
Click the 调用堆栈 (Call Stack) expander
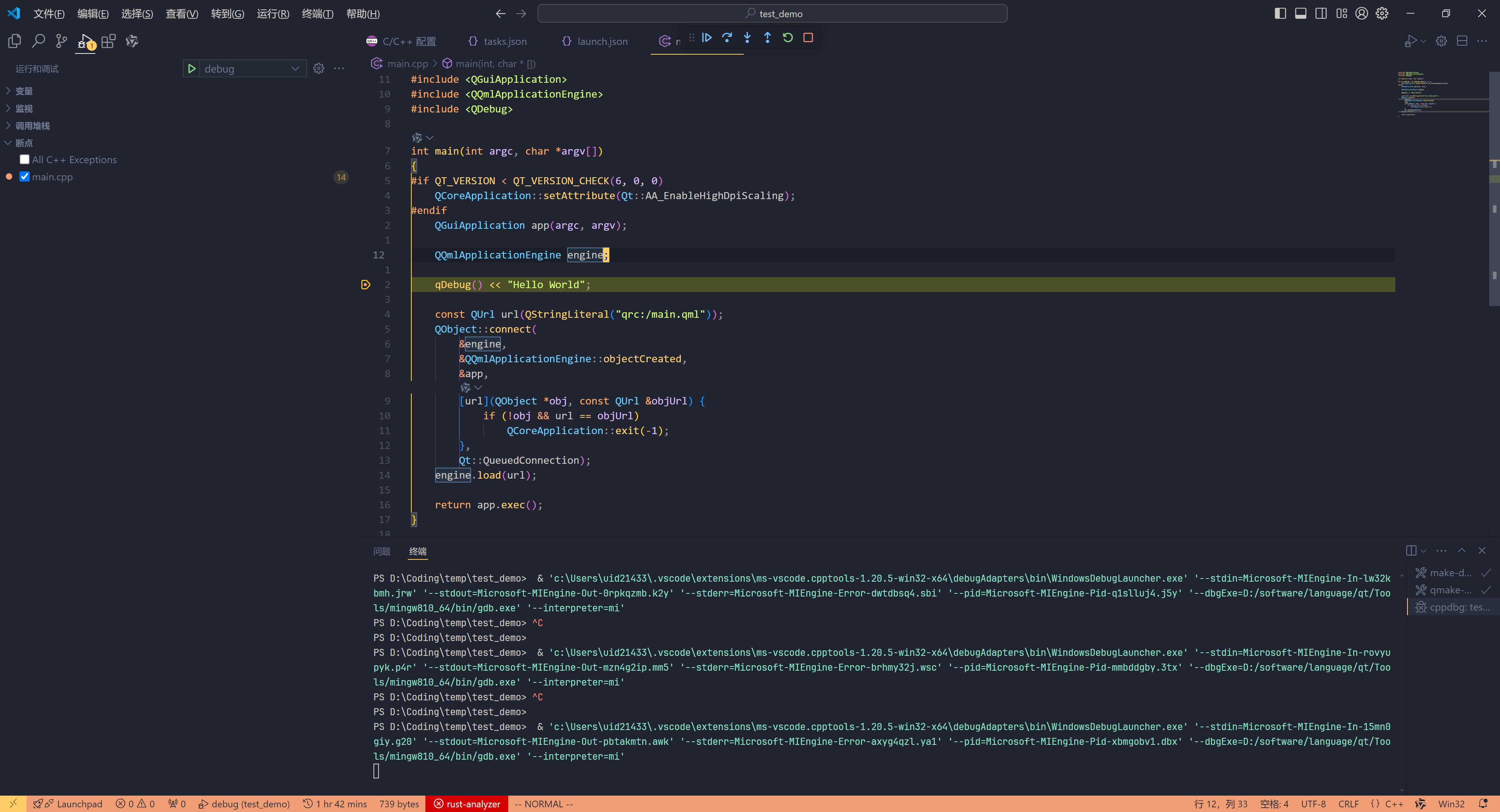click(x=8, y=125)
